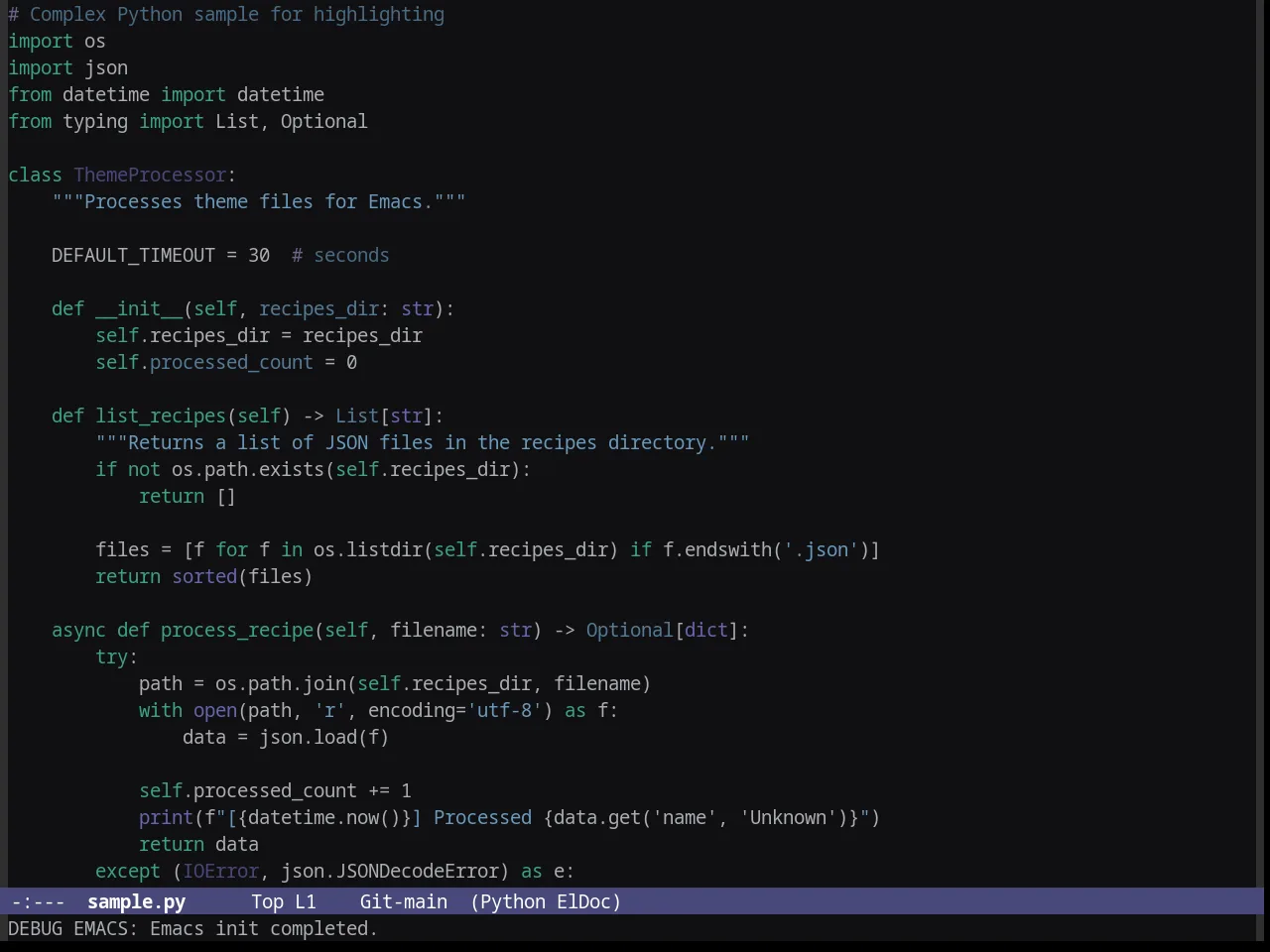1270x952 pixels.
Task: Click 'json.JSONDecodeError' in except clause
Action: click(x=390, y=871)
